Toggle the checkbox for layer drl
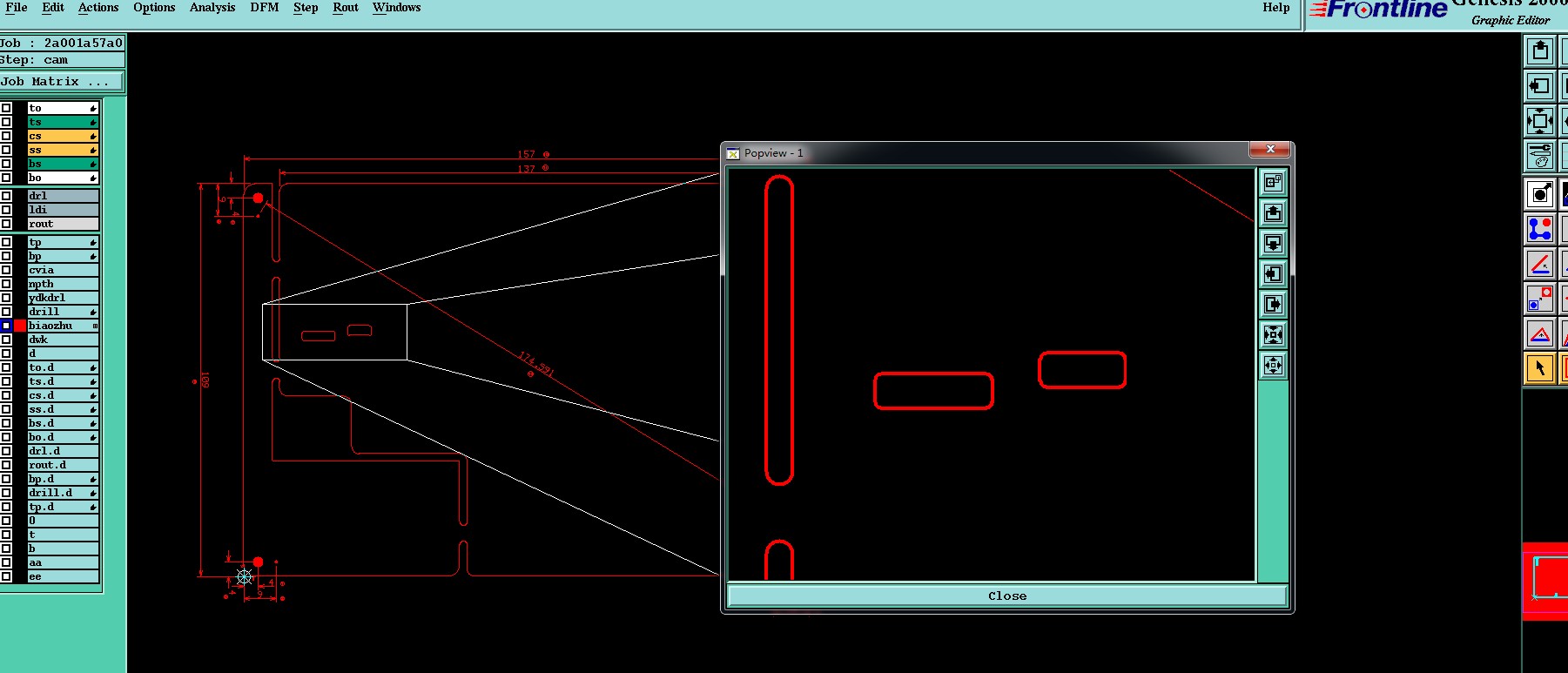 tap(6, 196)
